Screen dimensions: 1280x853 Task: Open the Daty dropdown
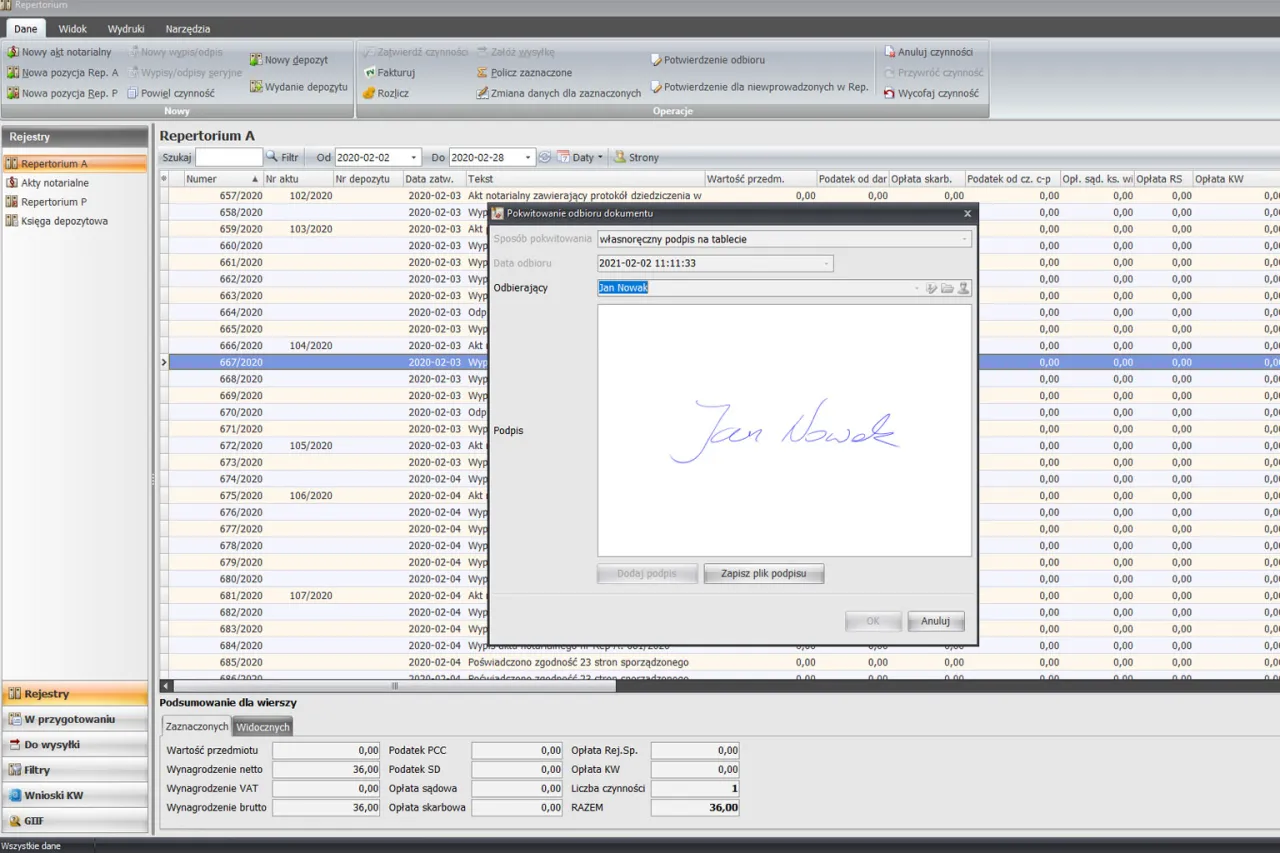pos(581,157)
